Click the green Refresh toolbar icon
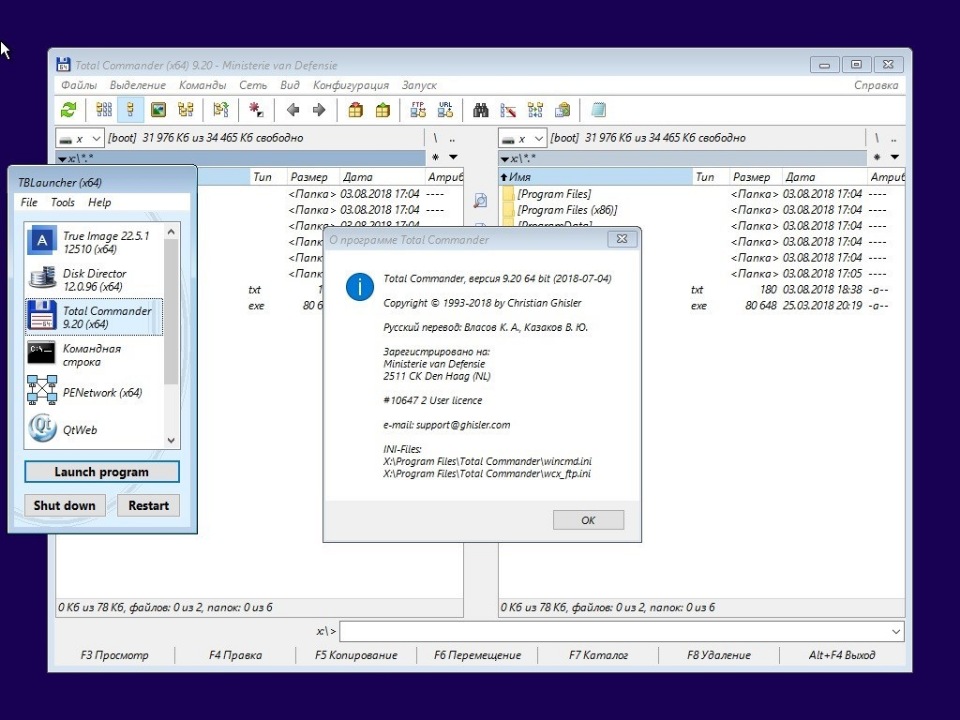 (x=69, y=110)
